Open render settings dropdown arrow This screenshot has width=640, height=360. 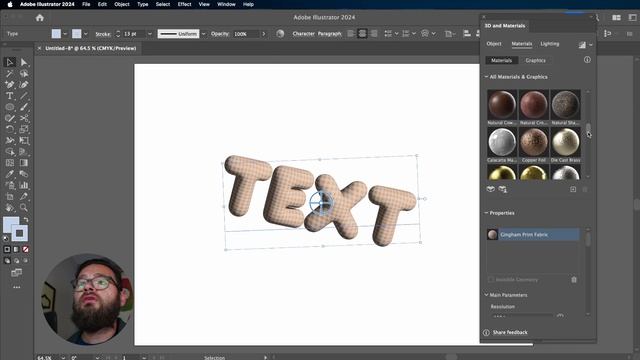[x=591, y=45]
